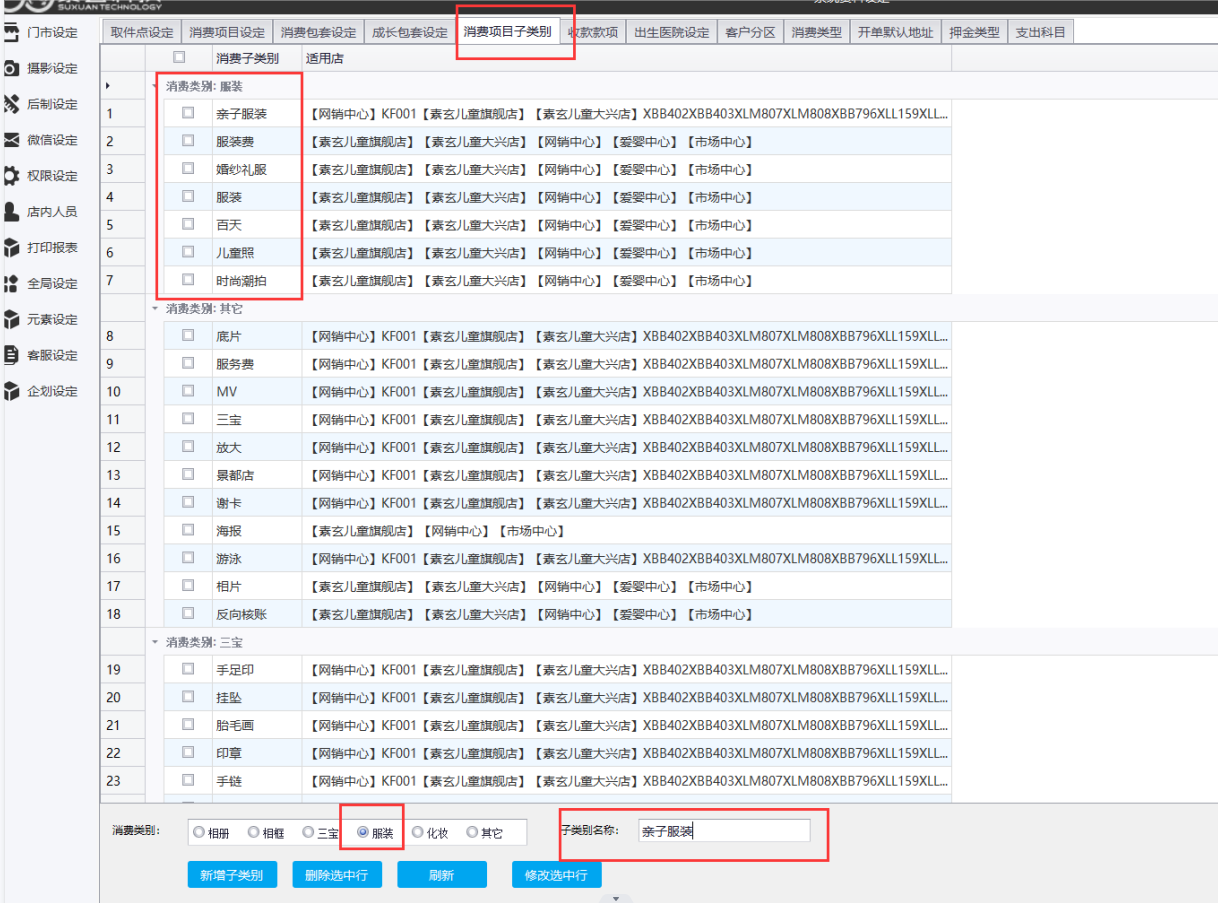Image resolution: width=1218 pixels, height=903 pixels.
Task: Switch to the 消费项目设定 tab
Action: pyautogui.click(x=227, y=33)
